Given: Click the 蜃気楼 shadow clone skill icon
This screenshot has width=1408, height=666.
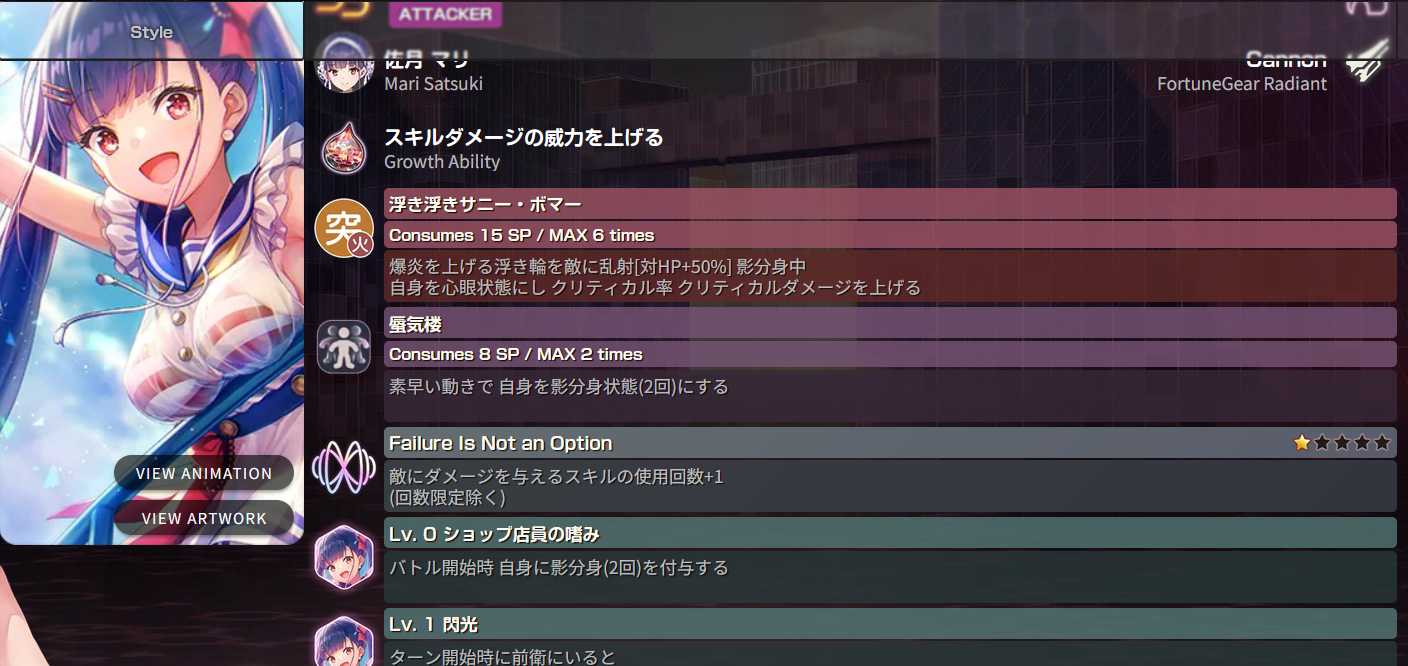Looking at the screenshot, I should pos(344,347).
